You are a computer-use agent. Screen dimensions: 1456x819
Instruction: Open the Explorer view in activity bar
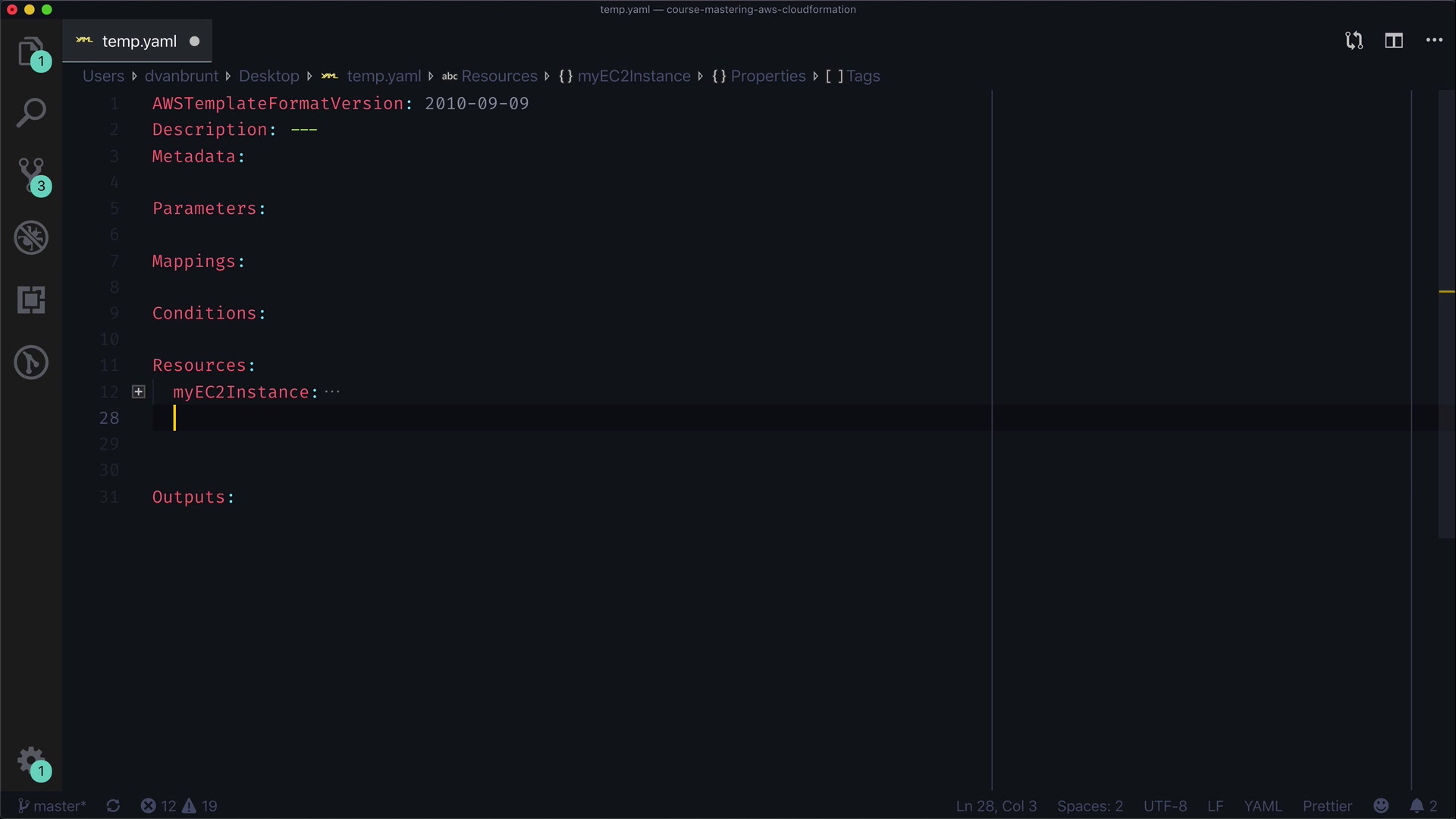[30, 51]
